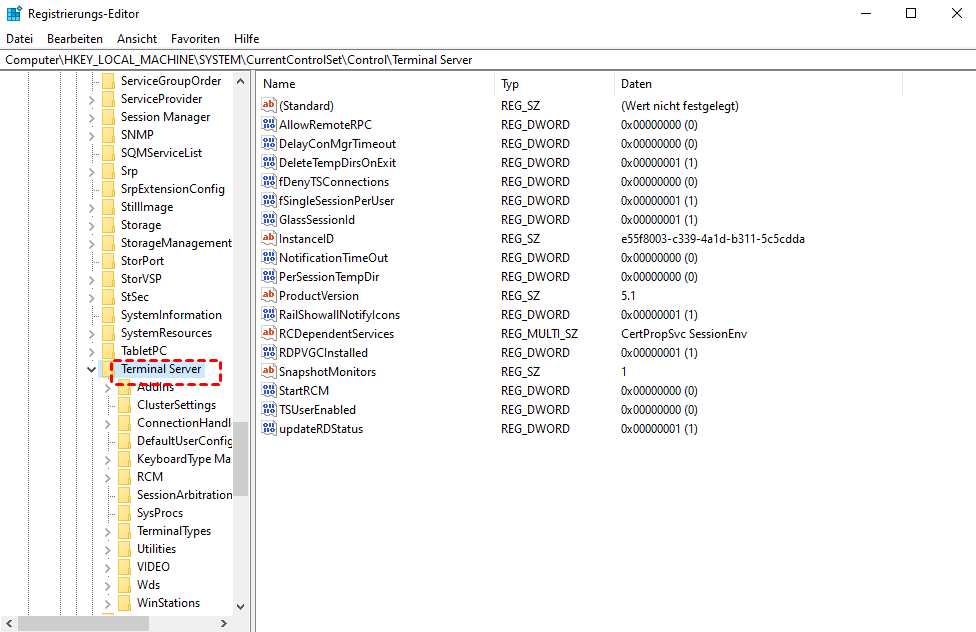Click the RCDependentServices multi-string icon

(268, 334)
